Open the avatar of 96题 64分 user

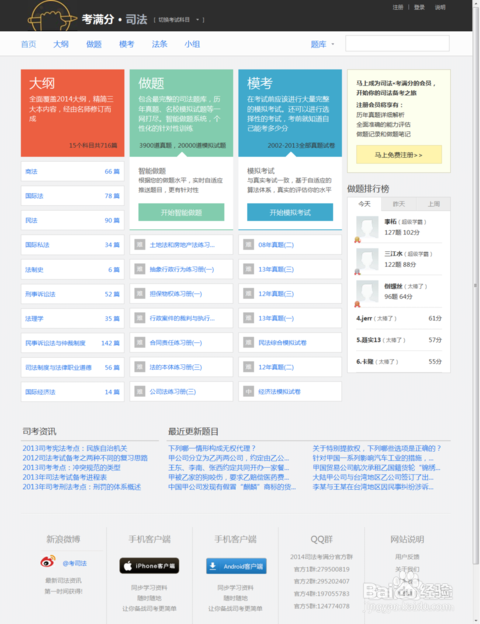pyautogui.click(x=367, y=291)
